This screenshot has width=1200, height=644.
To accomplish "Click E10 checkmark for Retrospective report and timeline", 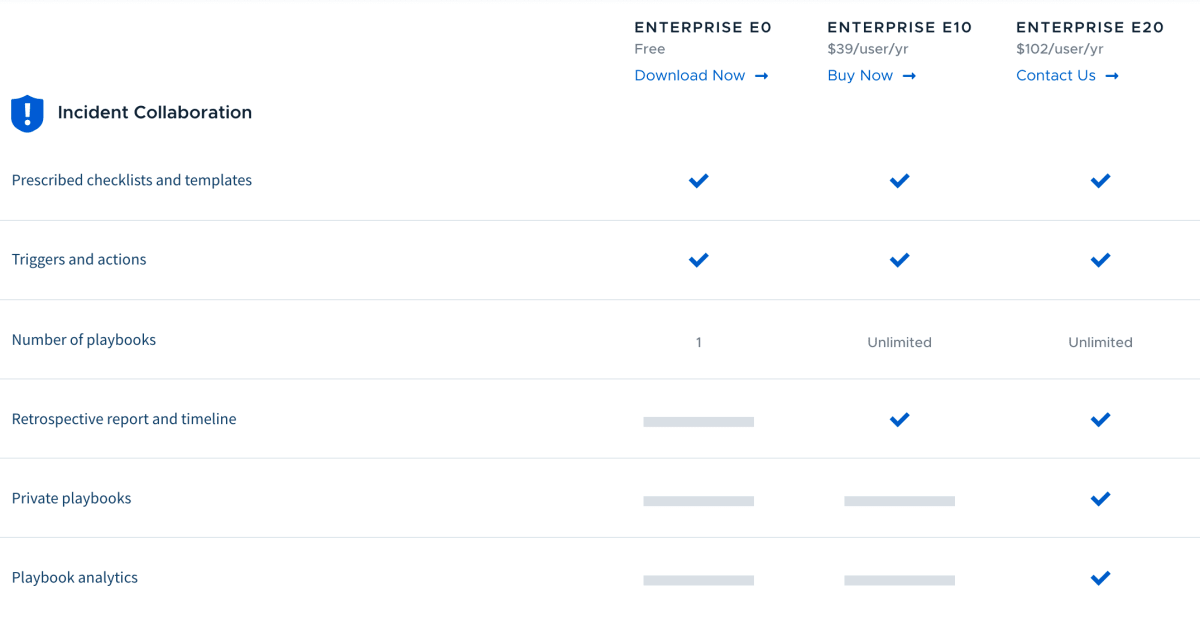I will 900,420.
